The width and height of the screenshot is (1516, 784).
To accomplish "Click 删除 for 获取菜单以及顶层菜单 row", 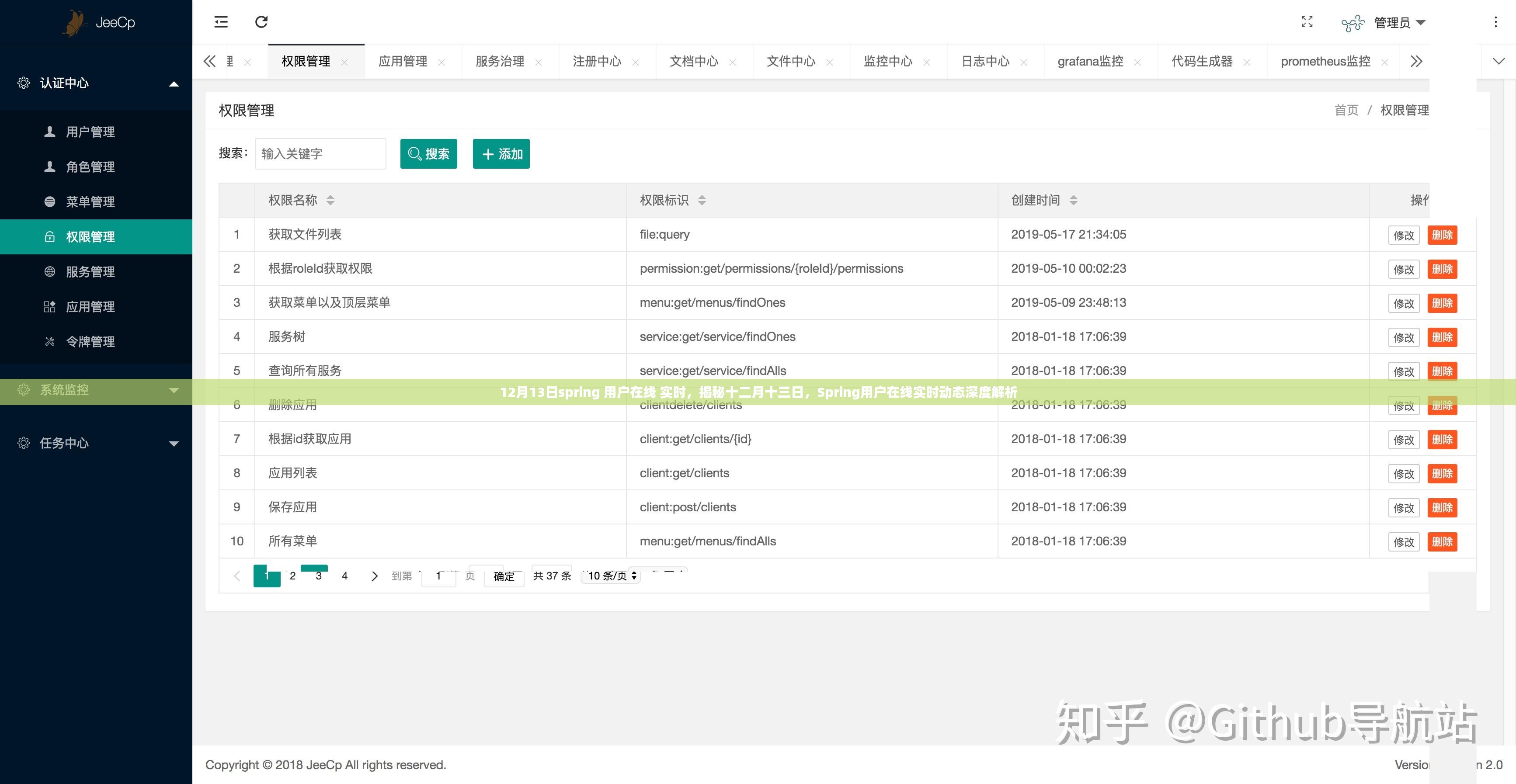I will [1443, 303].
